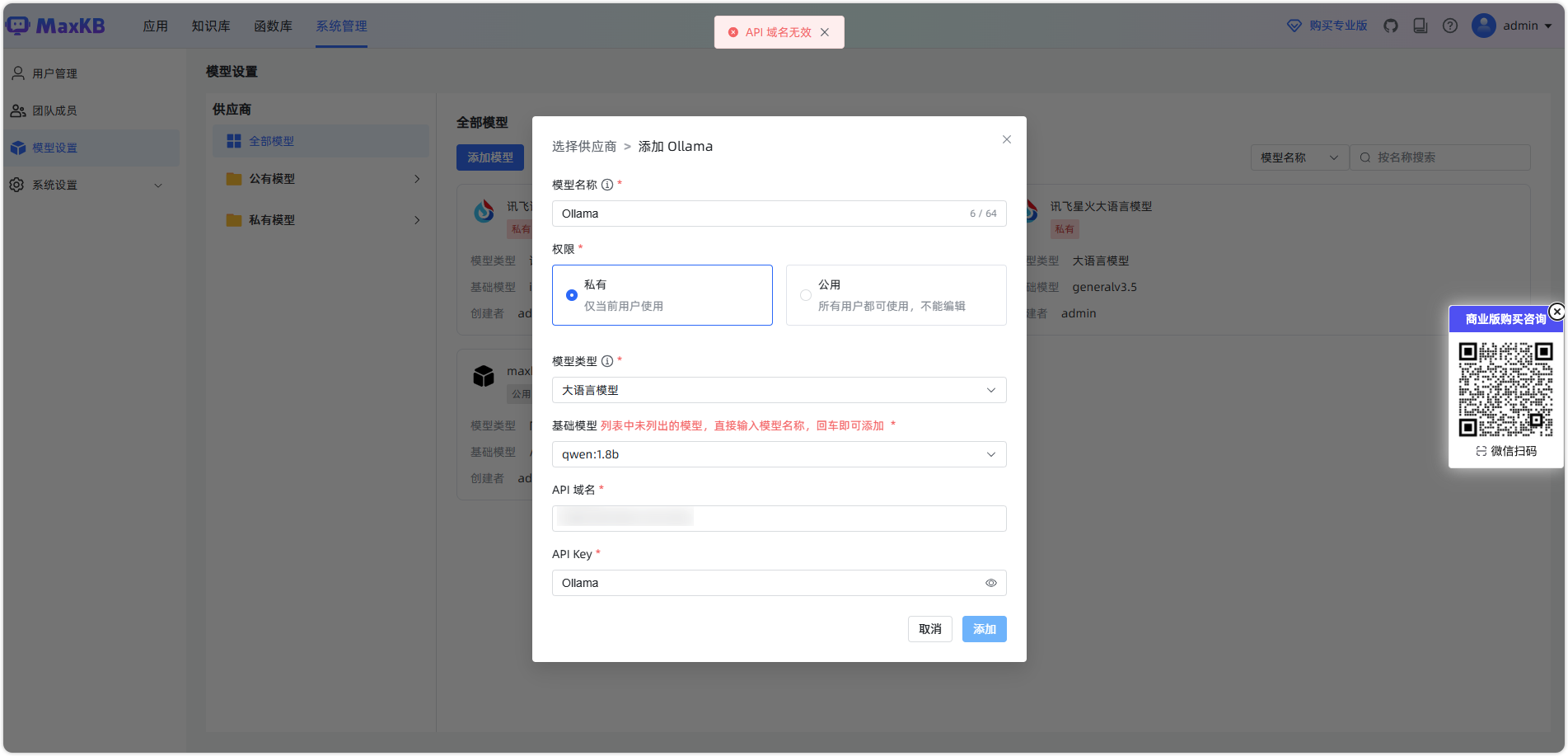This screenshot has width=1568, height=756.
Task: Show the API Key with eye icon
Action: tap(990, 583)
